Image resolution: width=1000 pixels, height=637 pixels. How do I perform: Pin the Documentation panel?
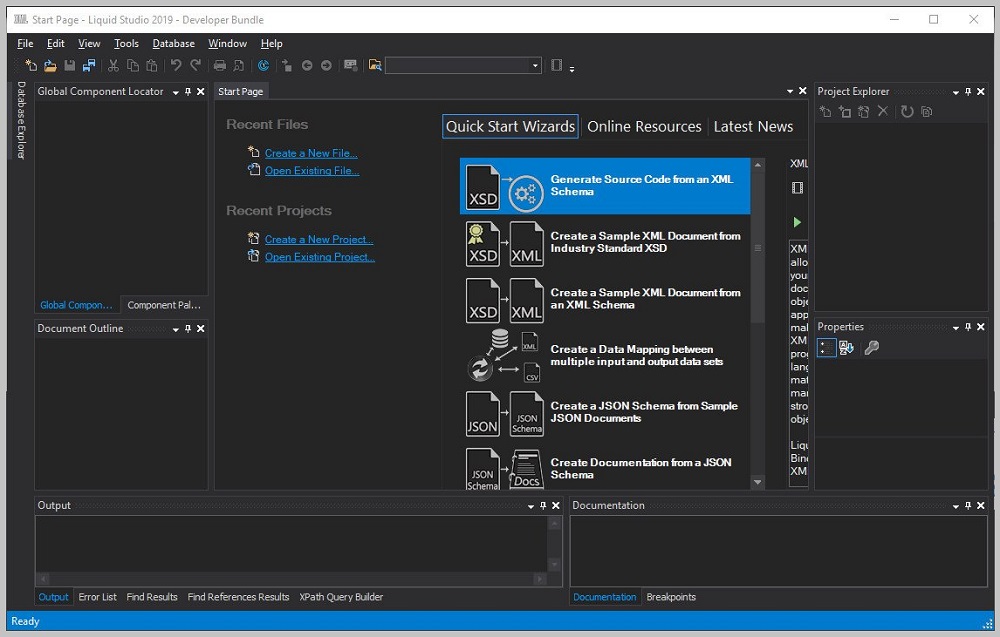[x=968, y=505]
